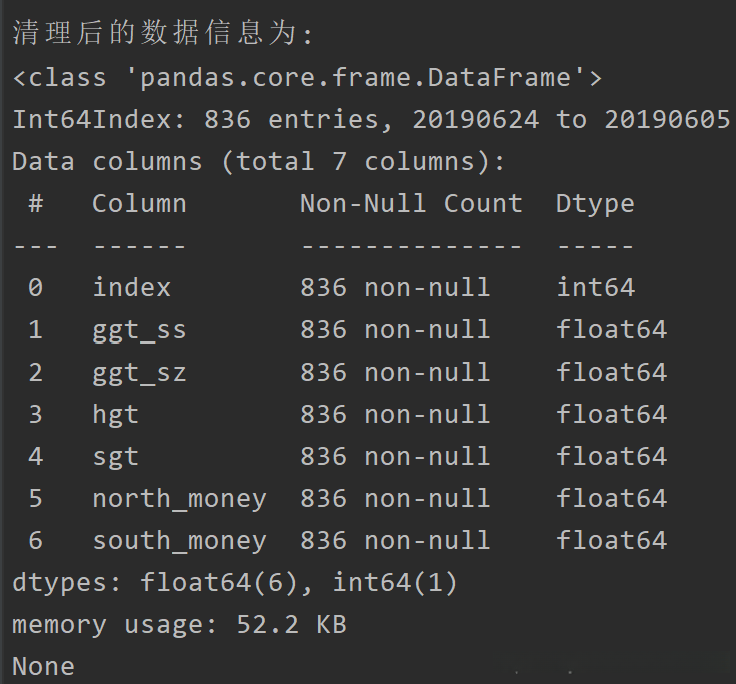Click the 'Non-Null Count' header
Image resolution: width=736 pixels, height=684 pixels.
point(411,204)
